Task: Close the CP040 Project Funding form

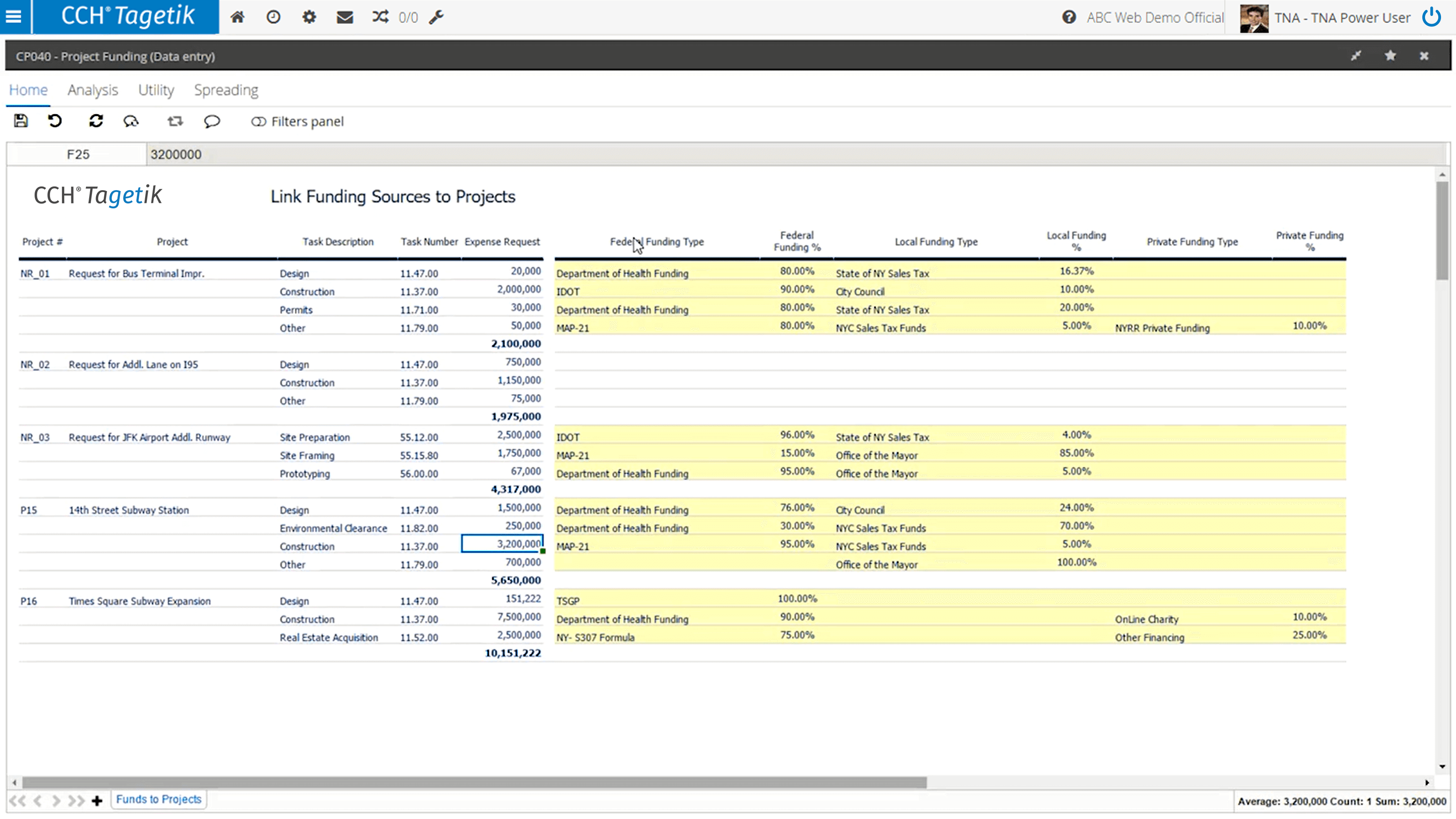Action: [x=1424, y=56]
